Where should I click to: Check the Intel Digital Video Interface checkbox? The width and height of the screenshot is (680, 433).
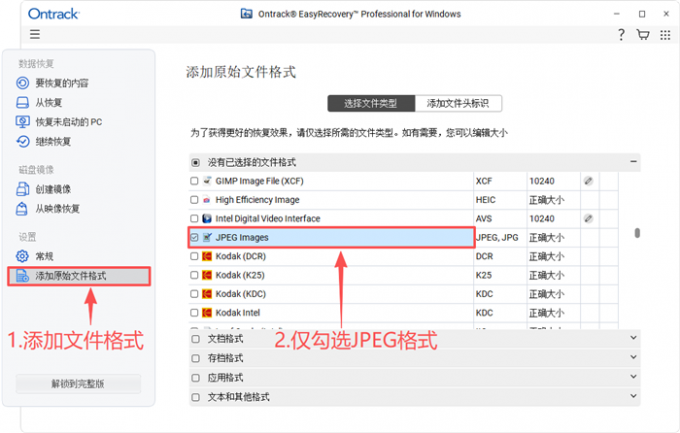point(194,218)
